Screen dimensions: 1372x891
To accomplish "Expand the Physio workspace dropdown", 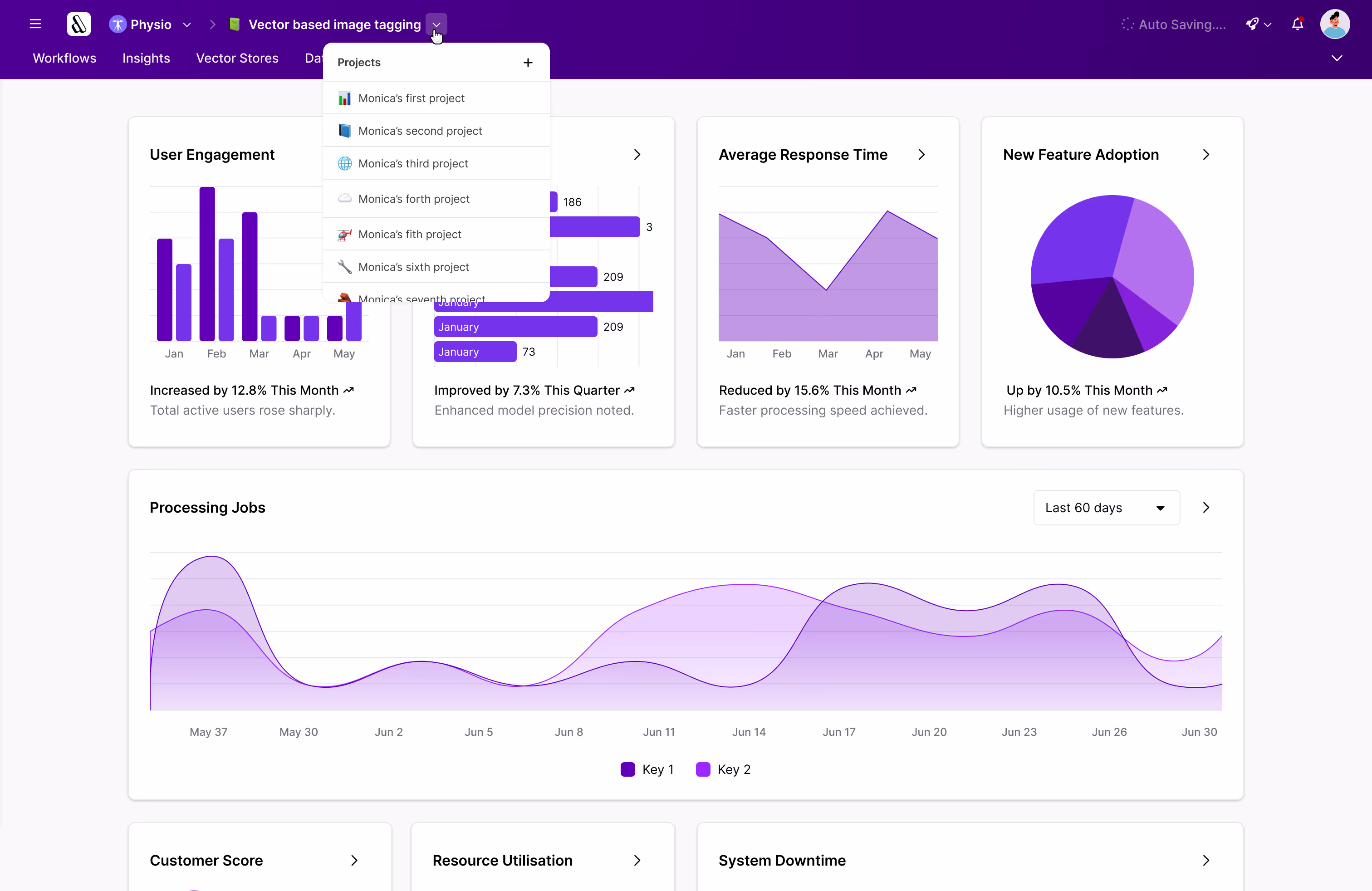I will pyautogui.click(x=187, y=25).
